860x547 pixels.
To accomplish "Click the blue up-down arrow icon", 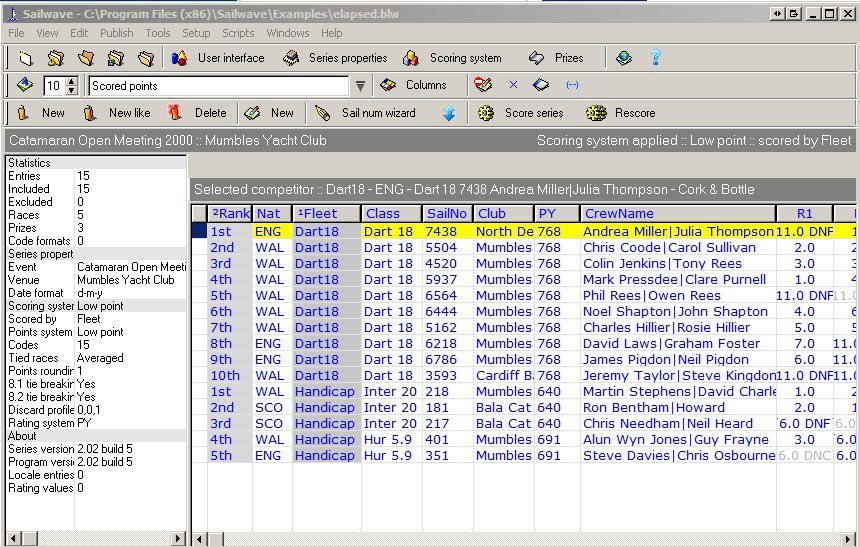I will (449, 113).
